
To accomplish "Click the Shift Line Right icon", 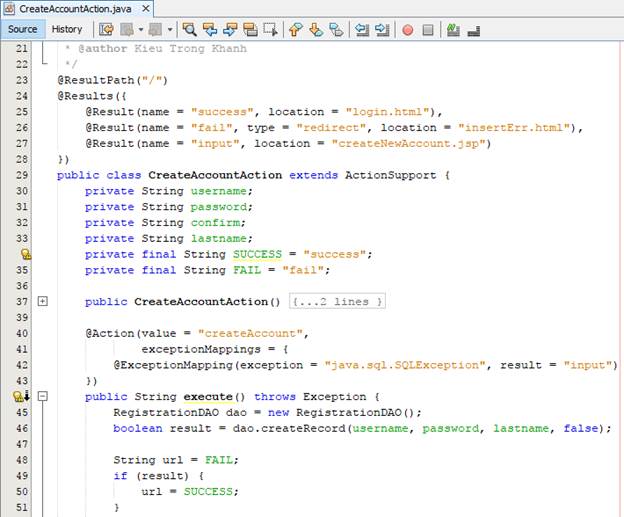I will click(x=382, y=29).
